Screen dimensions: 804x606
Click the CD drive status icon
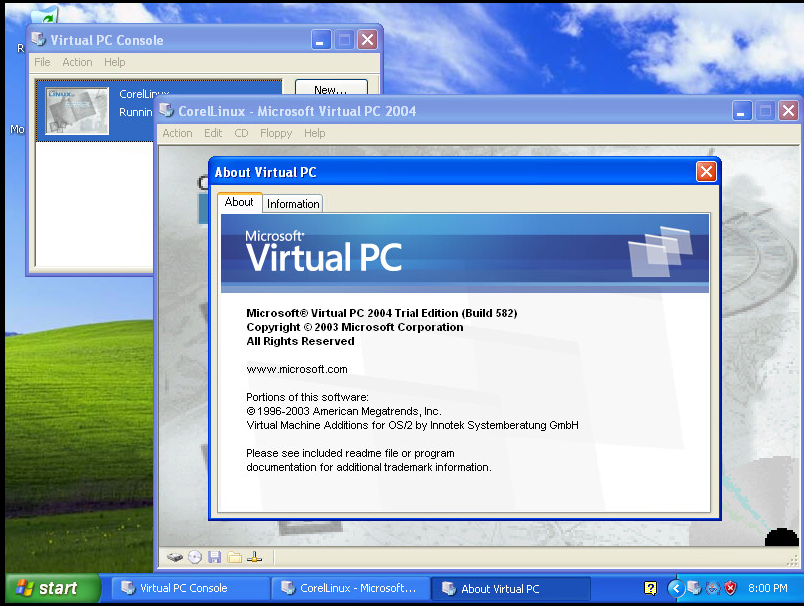pyautogui.click(x=195, y=557)
